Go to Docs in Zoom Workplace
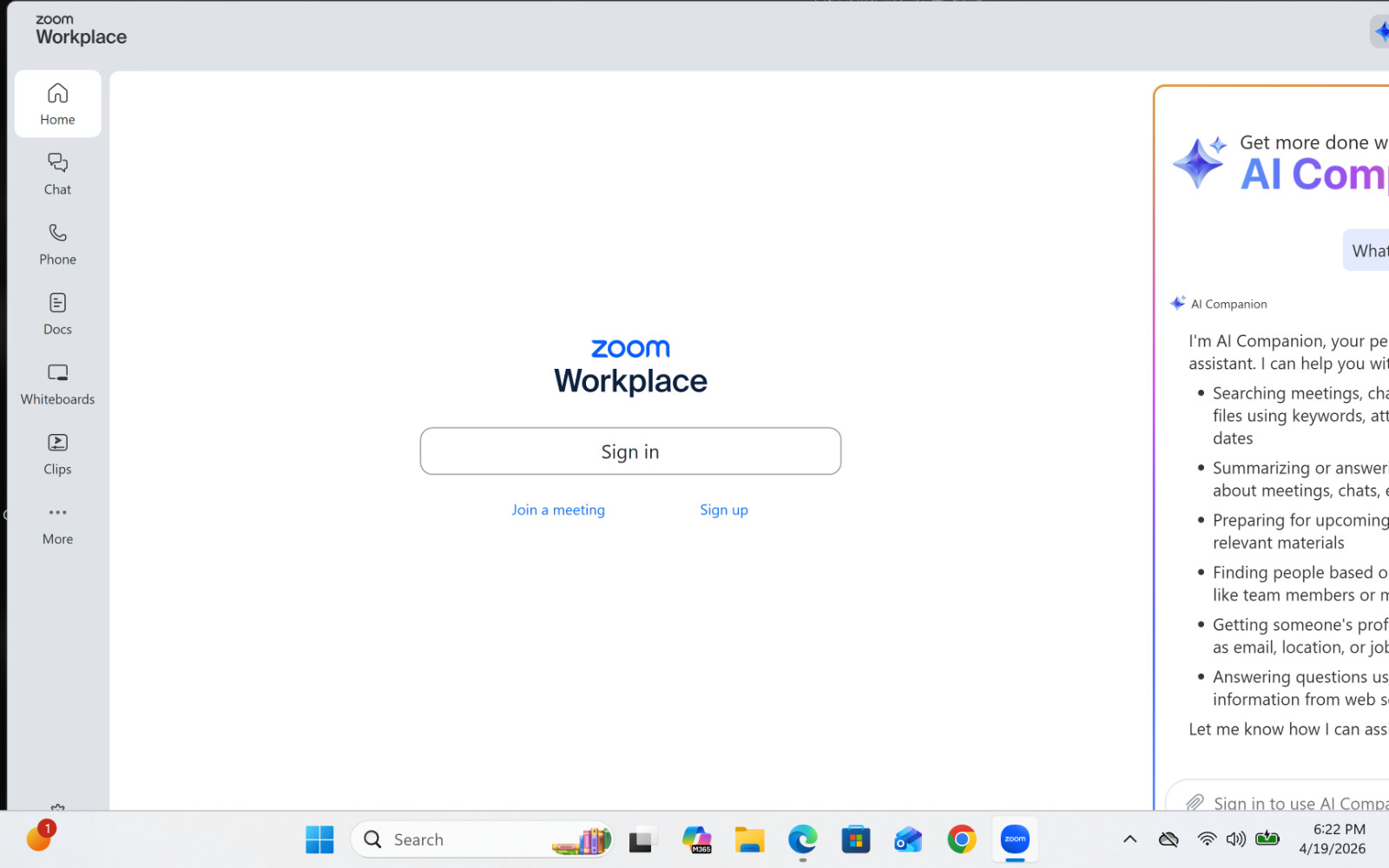Viewport: 1389px width, 868px height. tap(57, 313)
